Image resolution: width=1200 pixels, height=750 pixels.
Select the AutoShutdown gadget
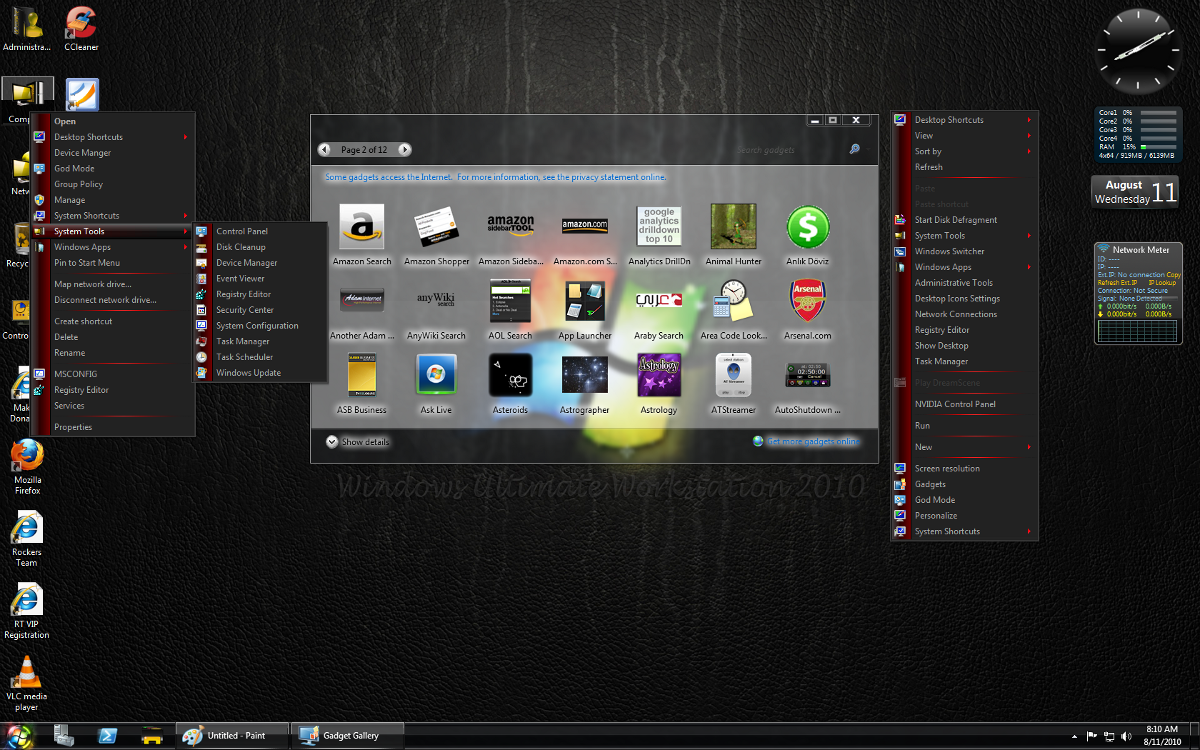[x=808, y=375]
